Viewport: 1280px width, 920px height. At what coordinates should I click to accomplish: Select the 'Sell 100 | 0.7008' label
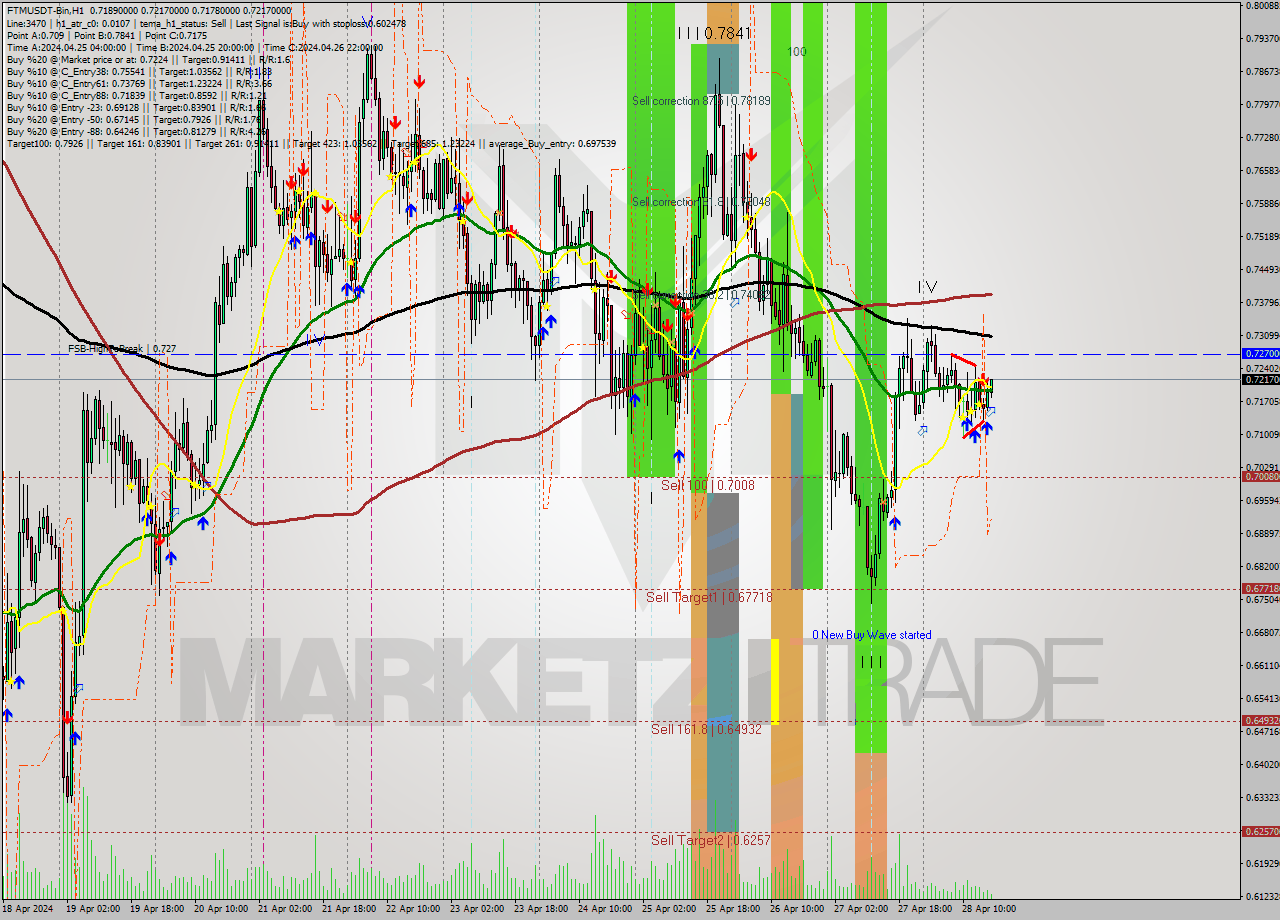[708, 485]
